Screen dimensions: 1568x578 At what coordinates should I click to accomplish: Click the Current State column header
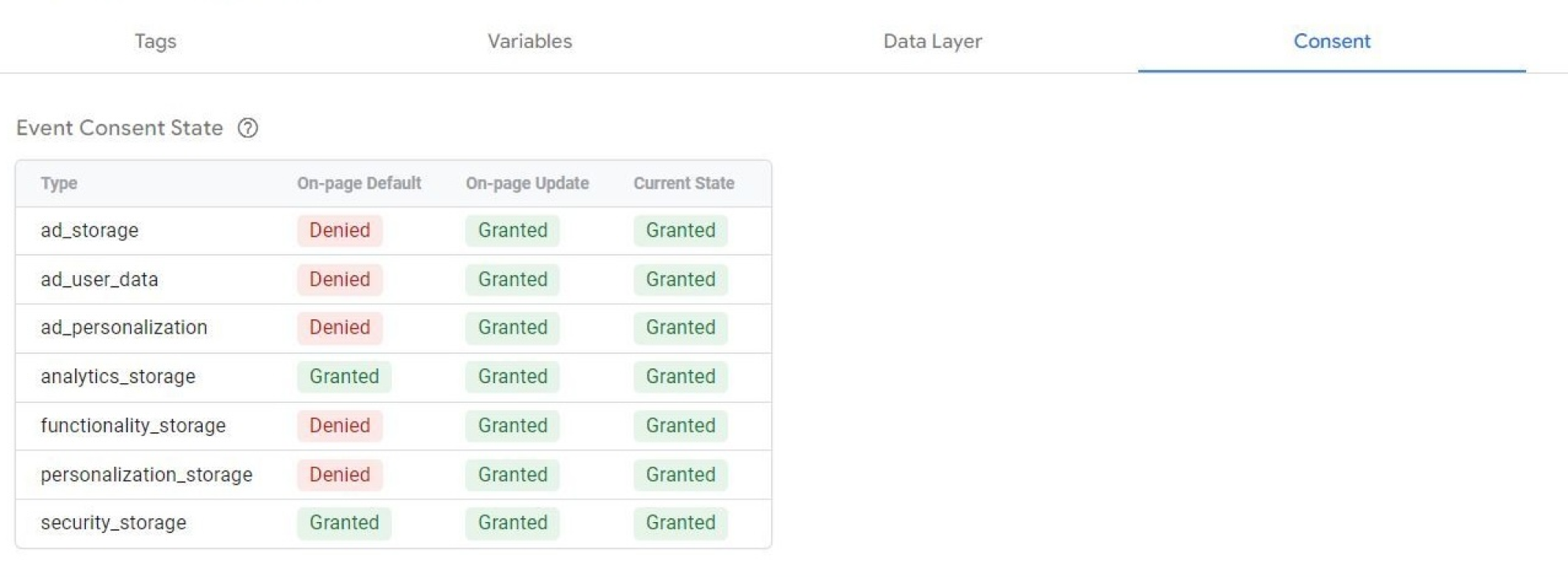[683, 183]
